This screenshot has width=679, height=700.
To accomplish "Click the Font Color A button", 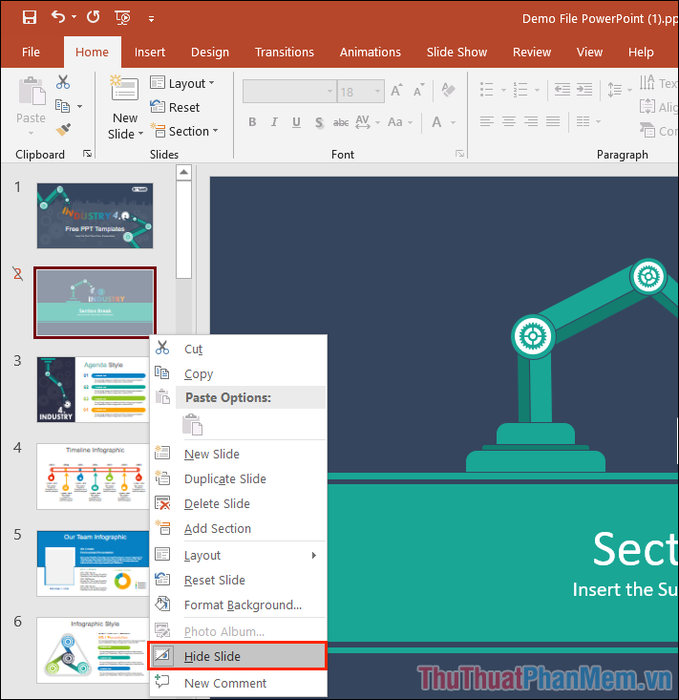I will (437, 122).
